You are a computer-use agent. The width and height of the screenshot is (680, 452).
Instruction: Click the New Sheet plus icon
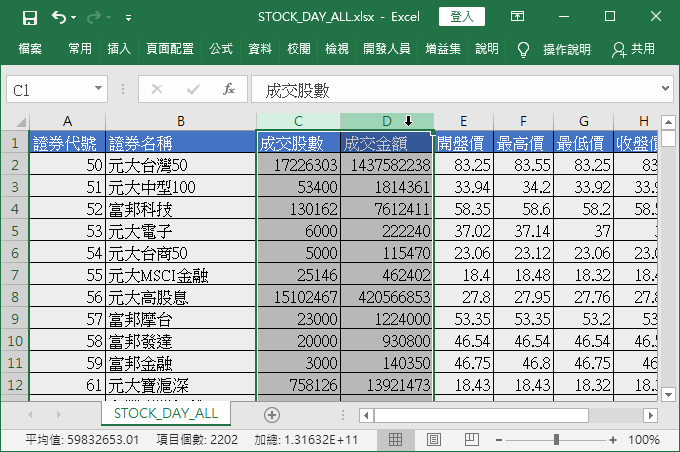coord(272,415)
